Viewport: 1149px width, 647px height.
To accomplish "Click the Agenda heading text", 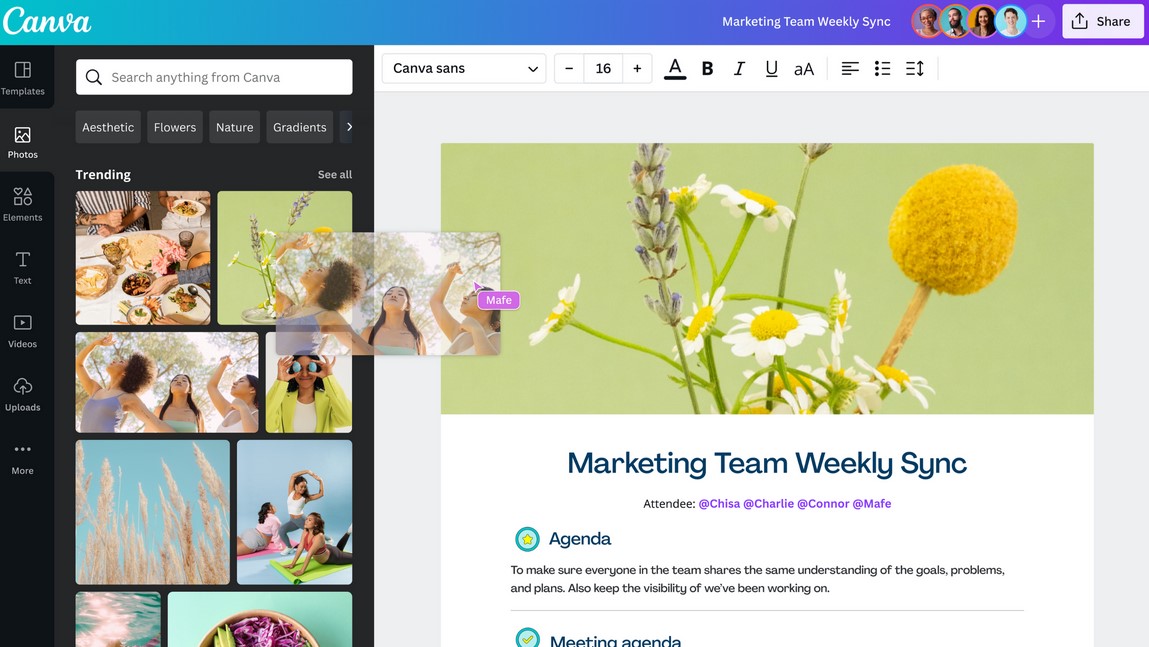I will coord(580,539).
